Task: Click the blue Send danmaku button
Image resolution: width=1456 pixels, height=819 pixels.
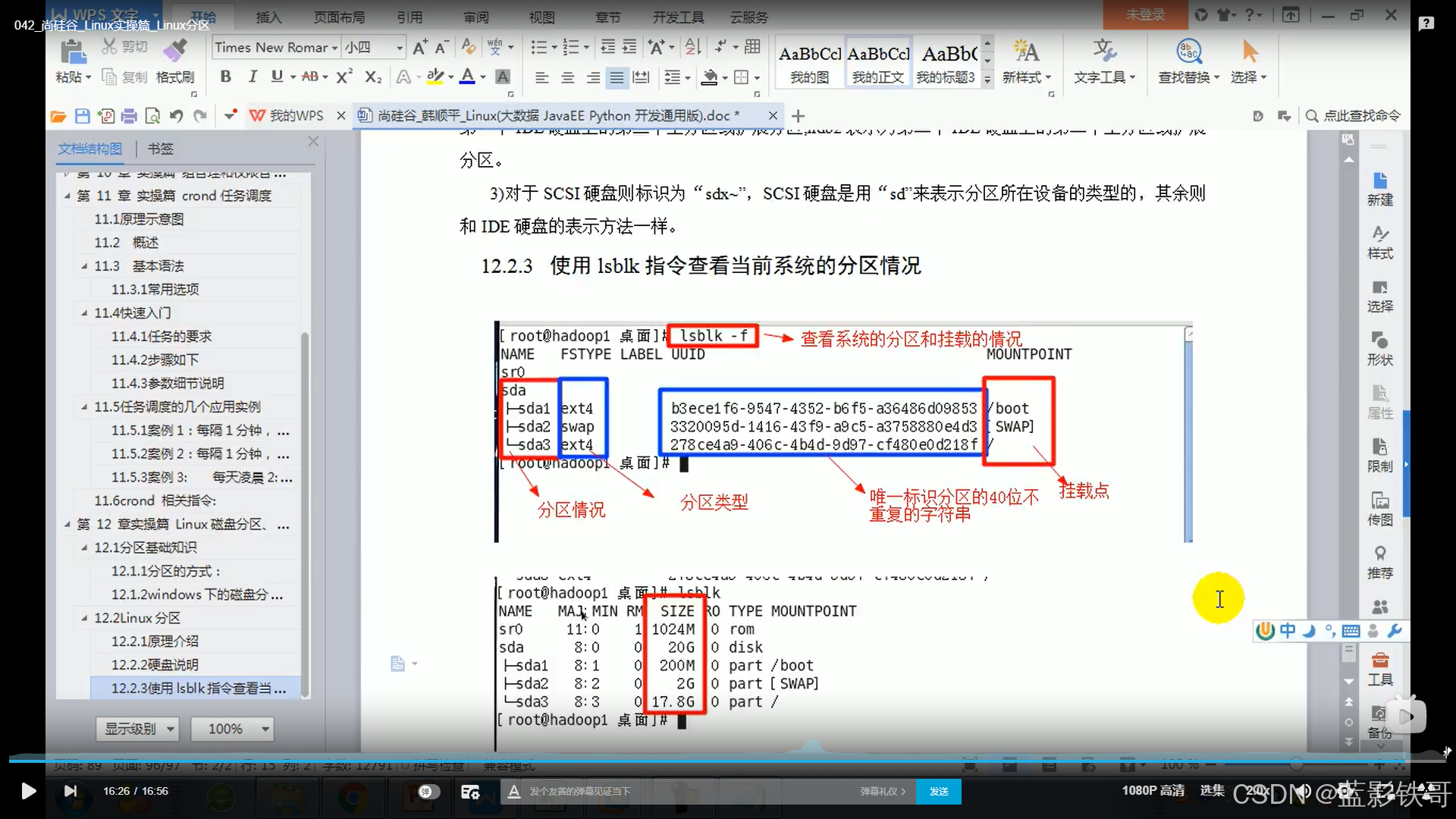Action: pos(939,791)
